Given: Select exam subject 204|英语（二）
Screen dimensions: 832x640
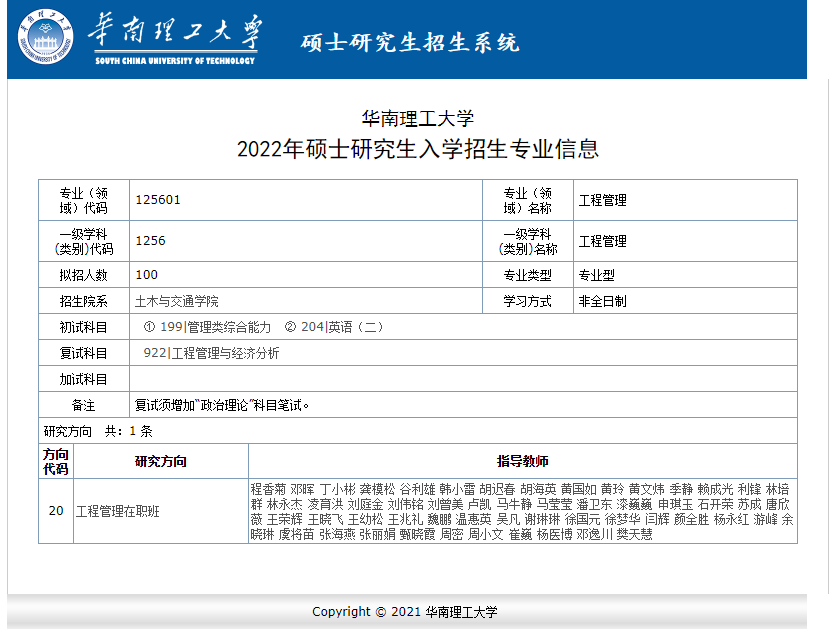Looking at the screenshot, I should 334,327.
